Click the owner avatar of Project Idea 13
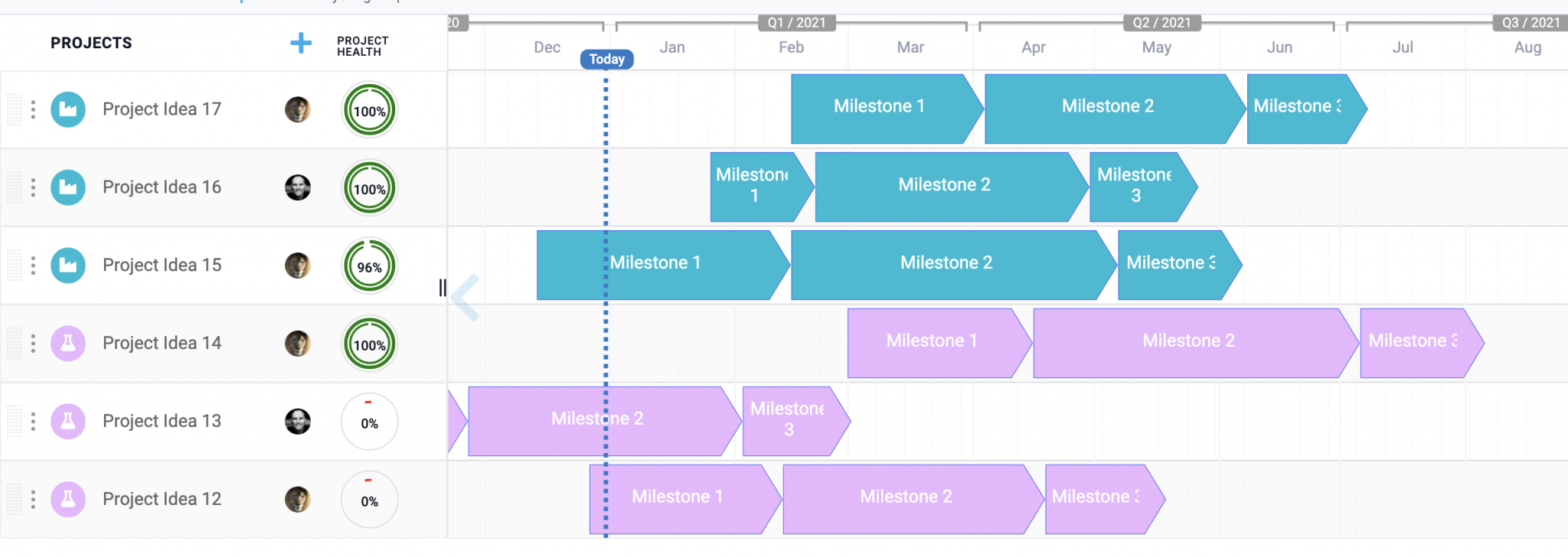The image size is (1568, 557). tap(298, 421)
